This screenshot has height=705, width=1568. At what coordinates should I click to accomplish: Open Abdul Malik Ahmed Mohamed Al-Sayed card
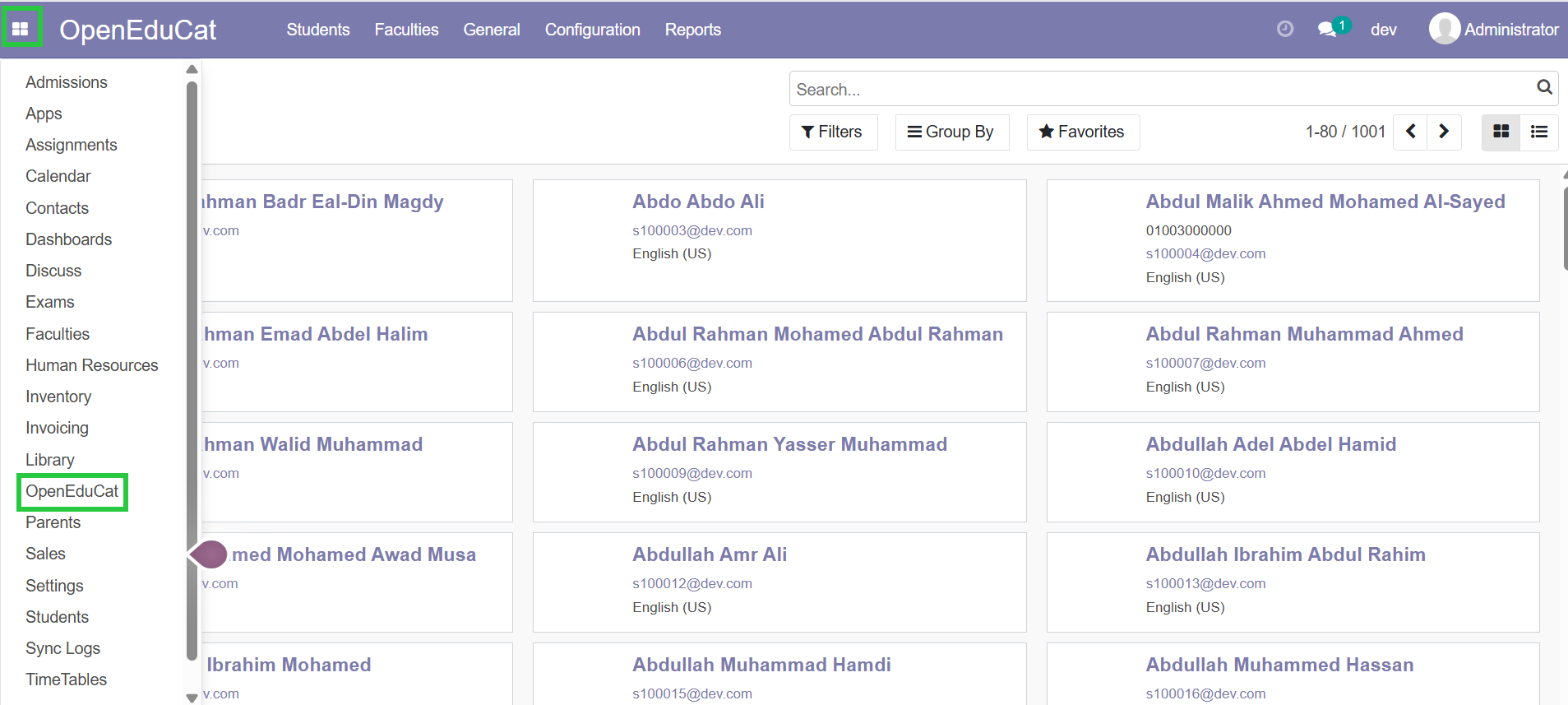pyautogui.click(x=1293, y=240)
